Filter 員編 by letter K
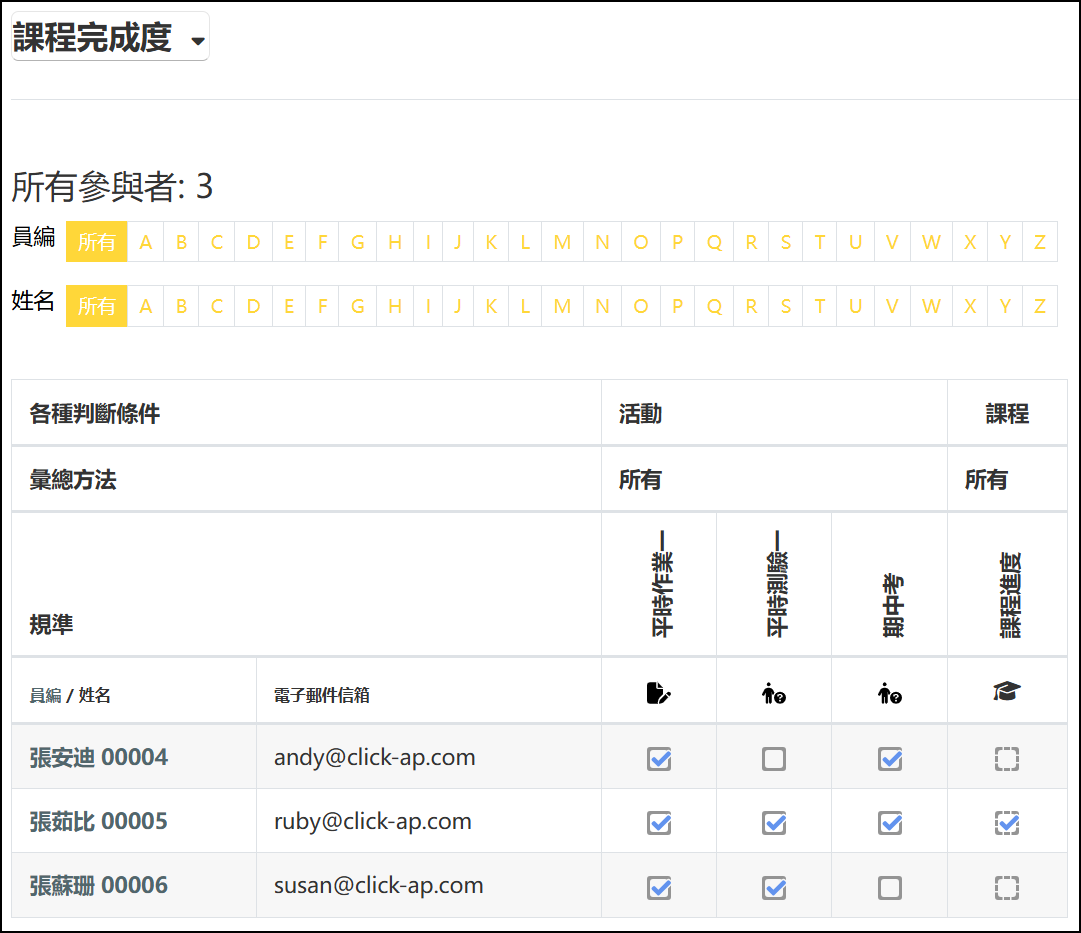The image size is (1081, 933). pos(492,242)
